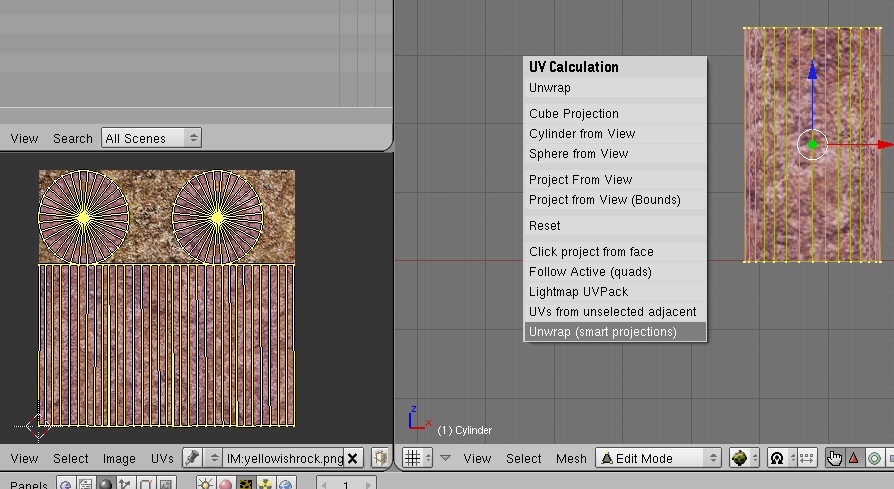
Task: Choose Reset in UV Calculation menu
Action: (615, 225)
